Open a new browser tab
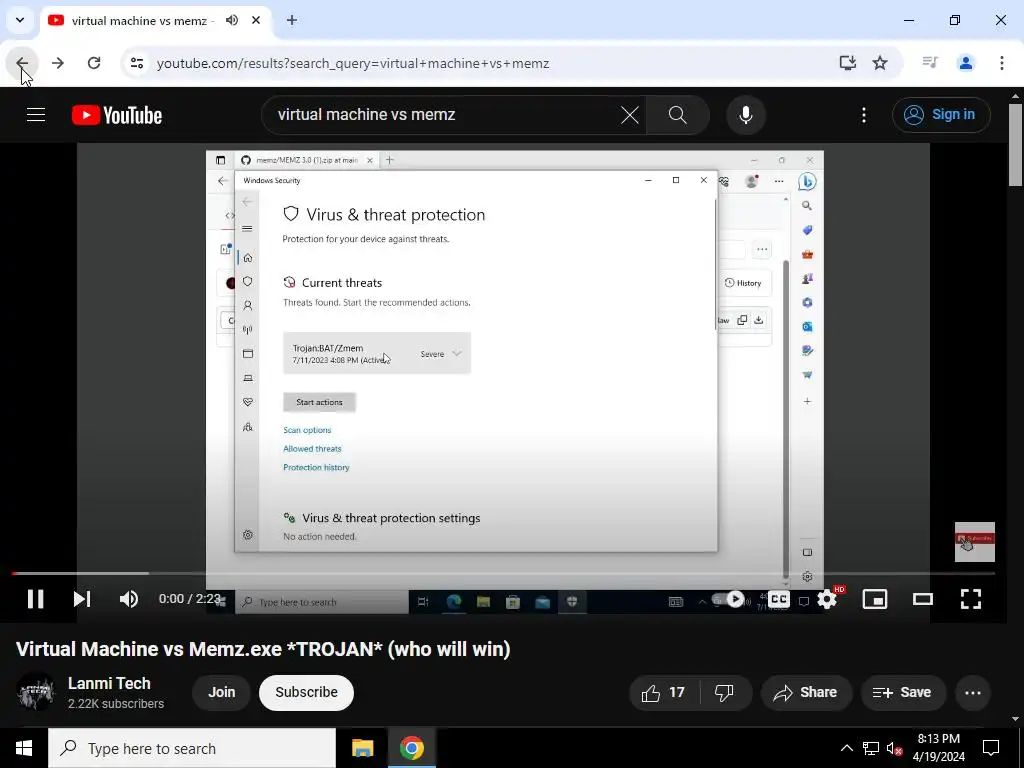 [x=292, y=20]
